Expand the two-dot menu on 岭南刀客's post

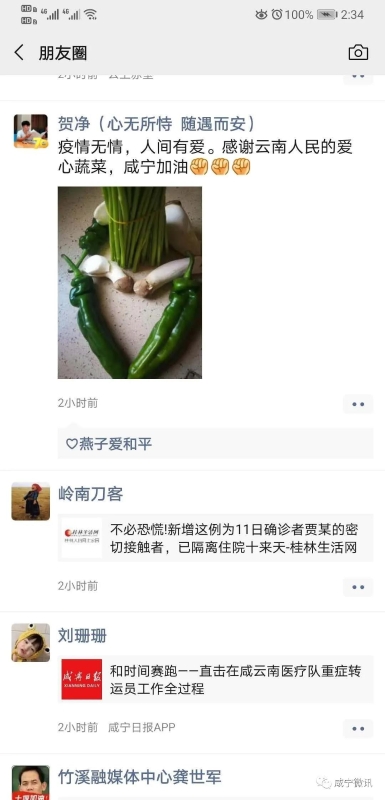(x=358, y=587)
